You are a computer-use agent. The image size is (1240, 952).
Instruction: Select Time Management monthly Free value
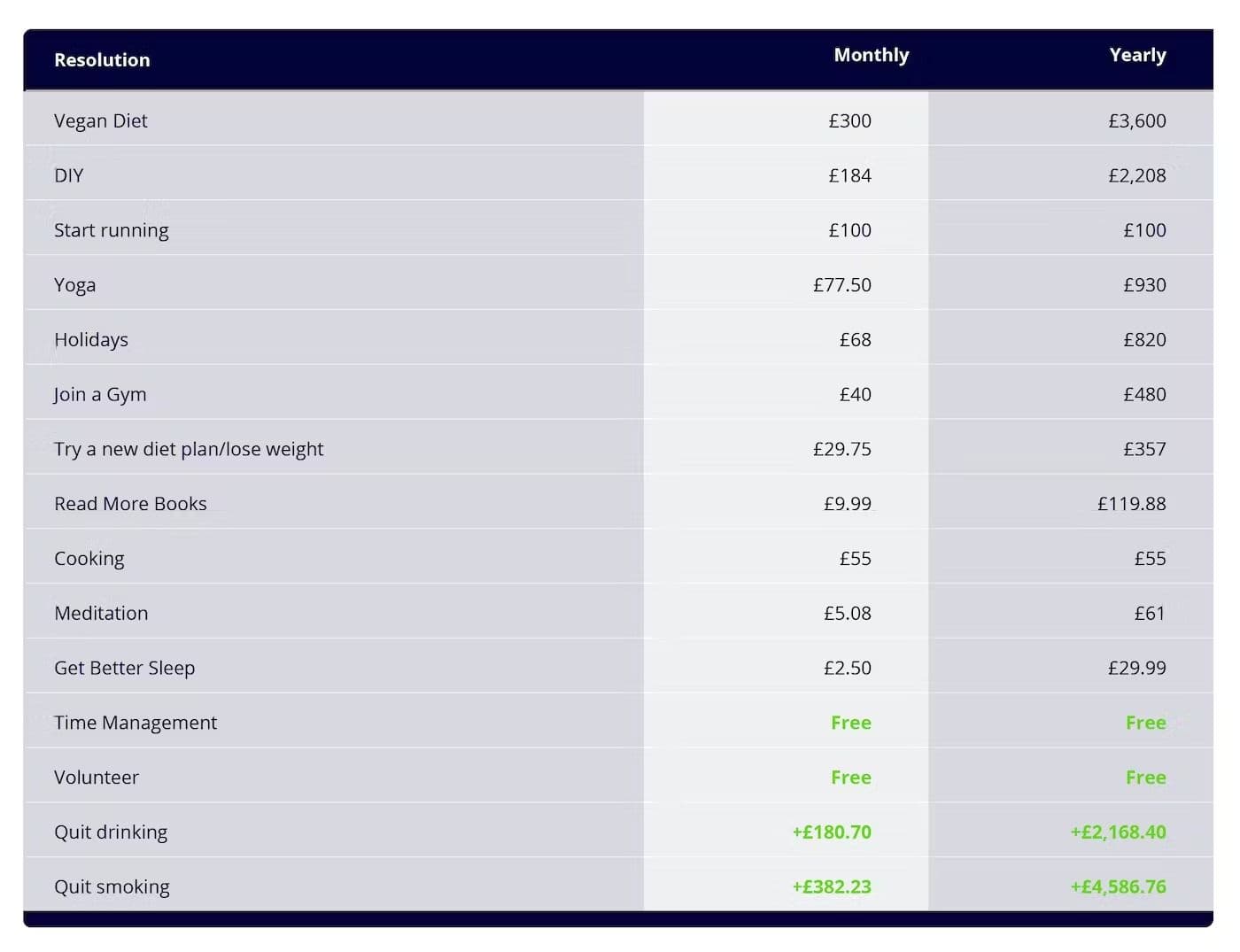[850, 723]
